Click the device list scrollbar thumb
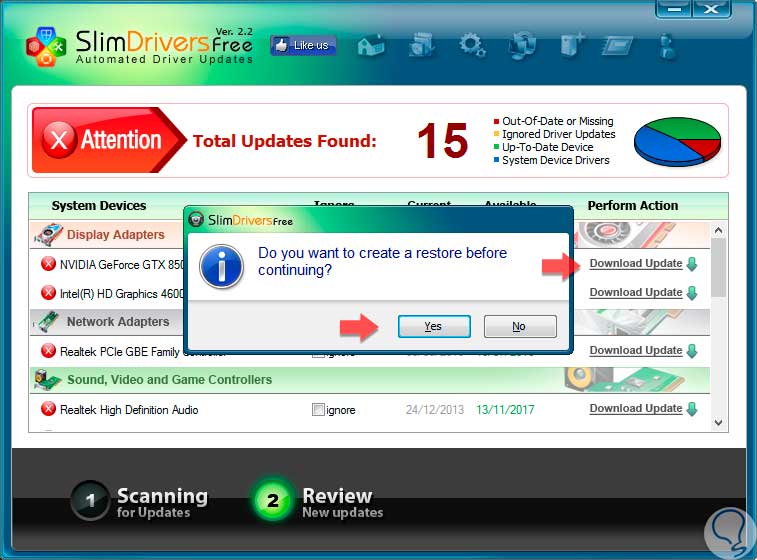This screenshot has width=757, height=560. tap(718, 267)
